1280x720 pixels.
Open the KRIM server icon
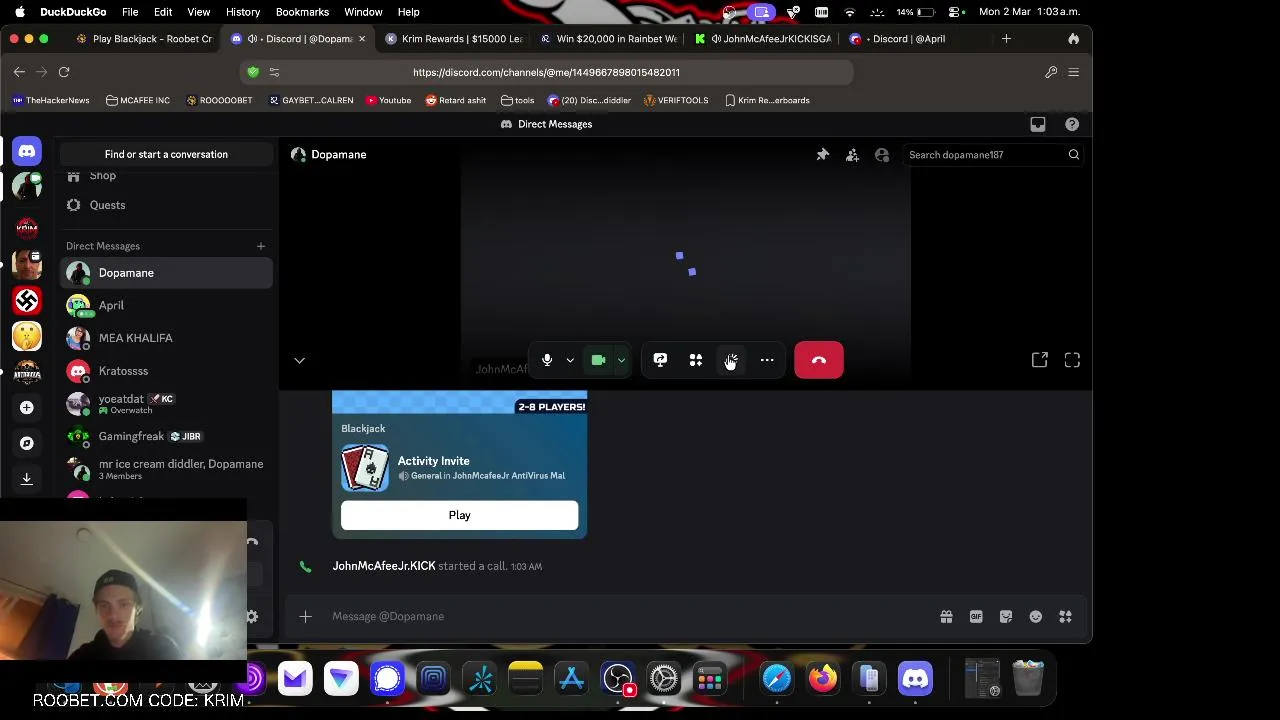27,227
